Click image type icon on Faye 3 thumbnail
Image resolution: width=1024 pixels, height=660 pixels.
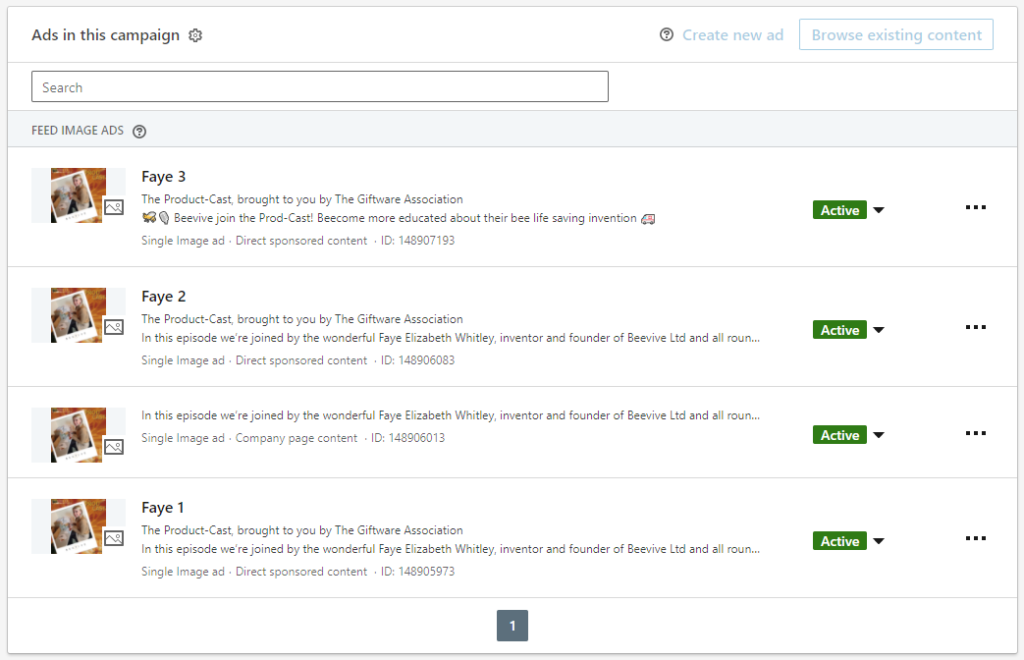tap(114, 208)
